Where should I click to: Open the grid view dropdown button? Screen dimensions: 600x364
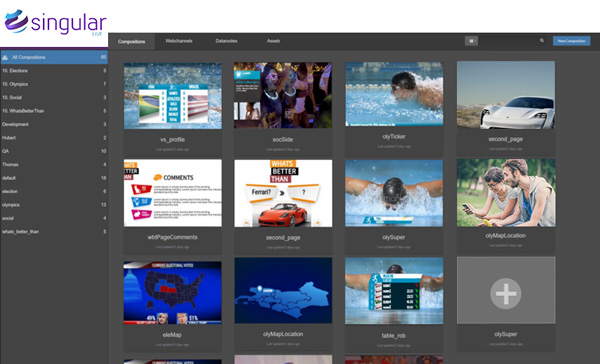[471, 41]
